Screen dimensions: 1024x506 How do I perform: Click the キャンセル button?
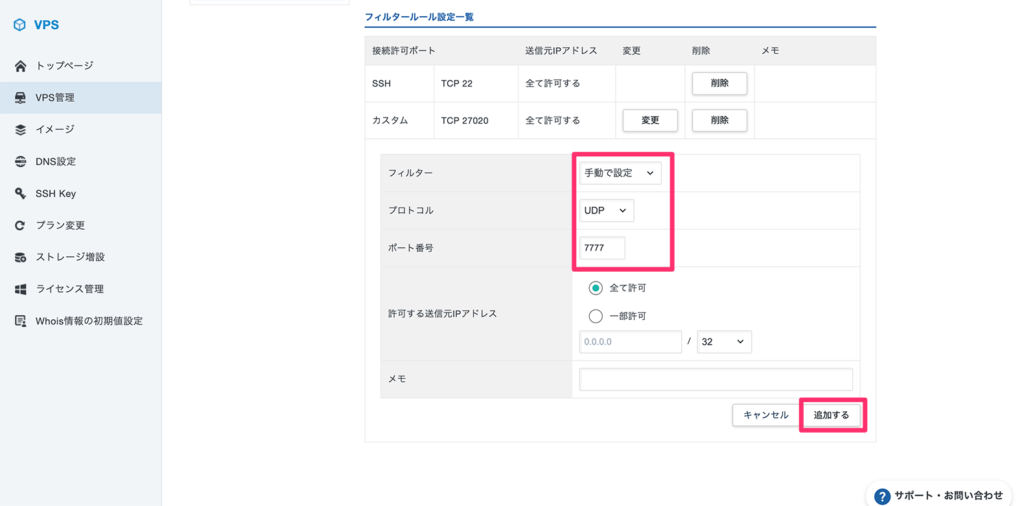pos(766,415)
